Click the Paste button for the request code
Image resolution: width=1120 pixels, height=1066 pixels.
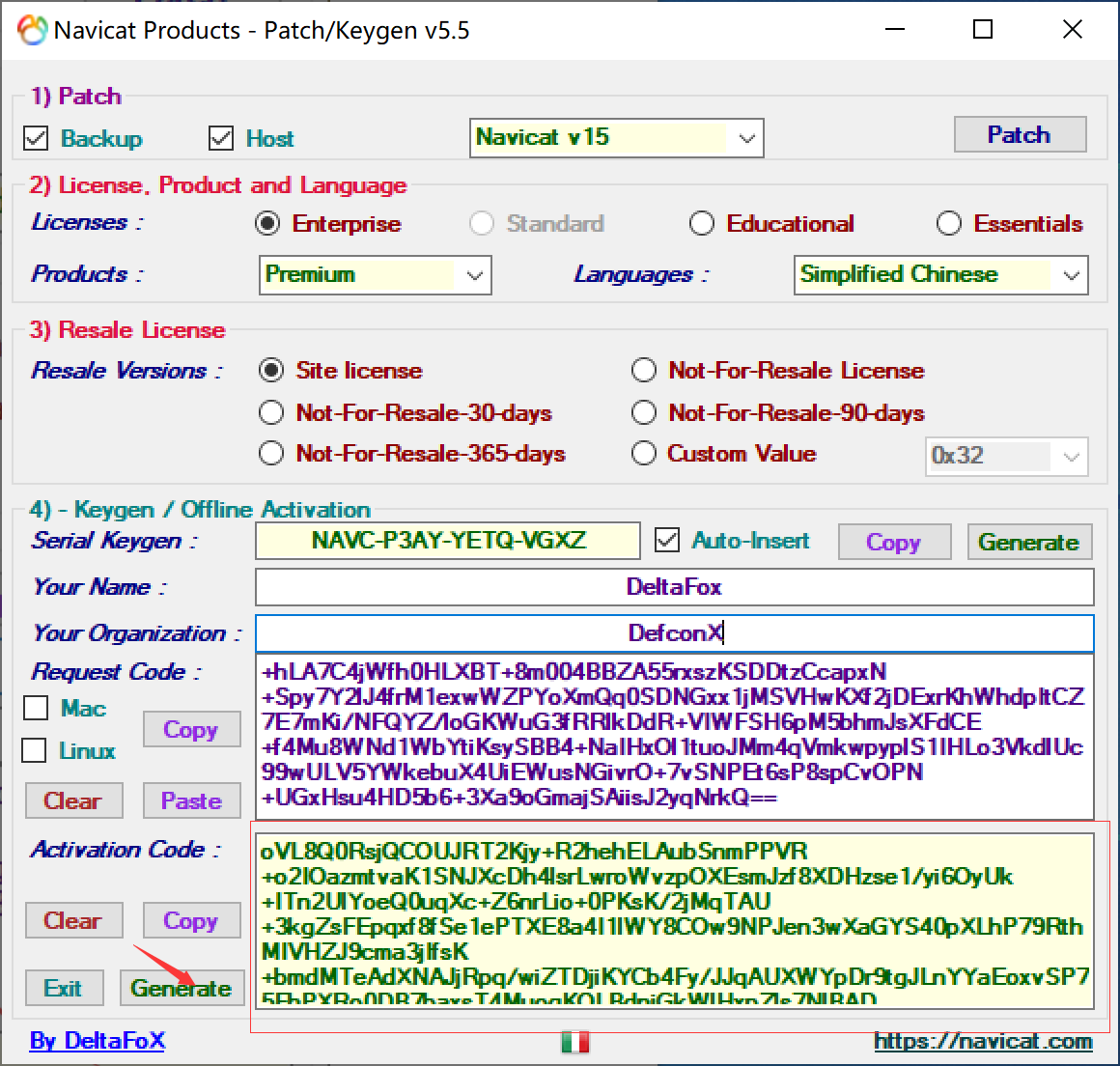191,800
